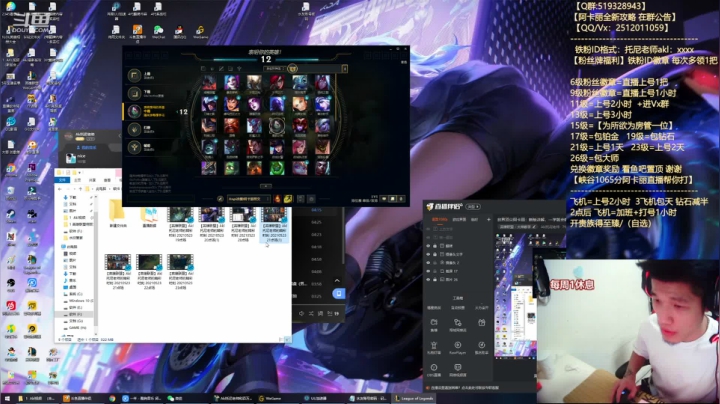Open the Explorer recent locations dropdown arrow
Screen dimensions: 720x404
pyautogui.click(x=74, y=189)
